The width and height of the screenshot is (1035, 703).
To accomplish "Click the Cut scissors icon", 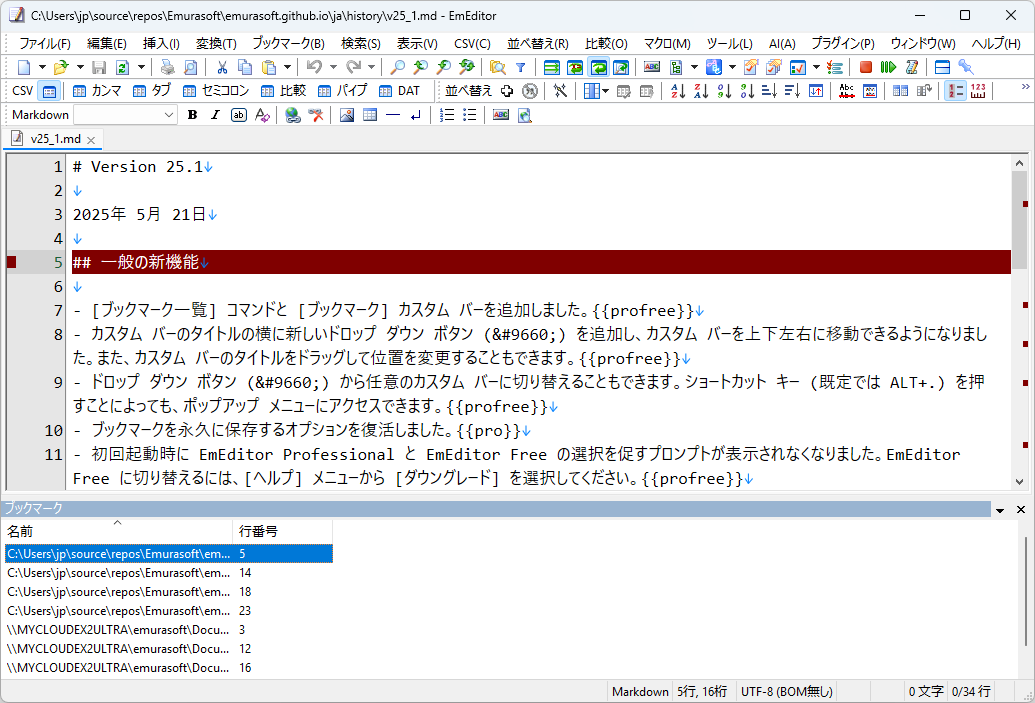I will [222, 67].
